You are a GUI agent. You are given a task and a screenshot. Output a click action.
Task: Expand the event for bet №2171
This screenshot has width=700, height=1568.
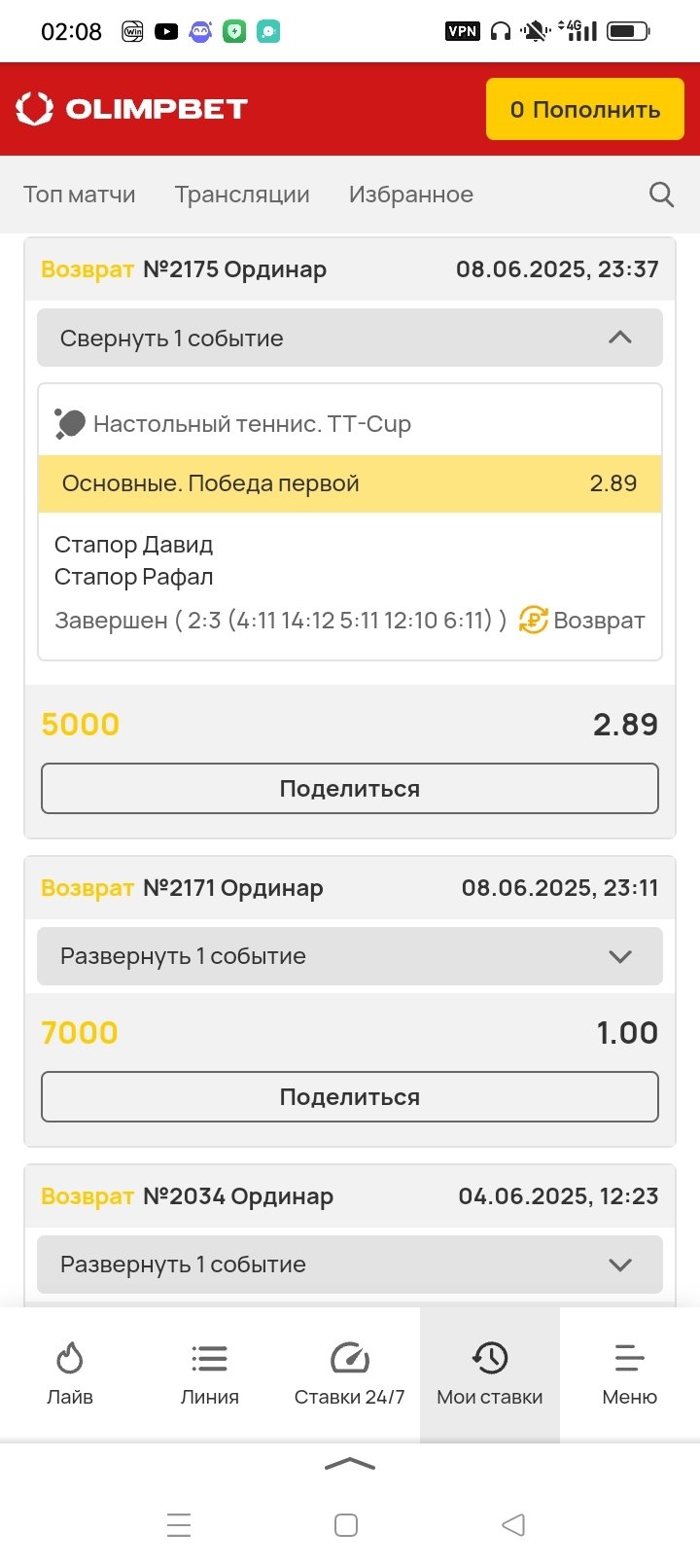[350, 956]
